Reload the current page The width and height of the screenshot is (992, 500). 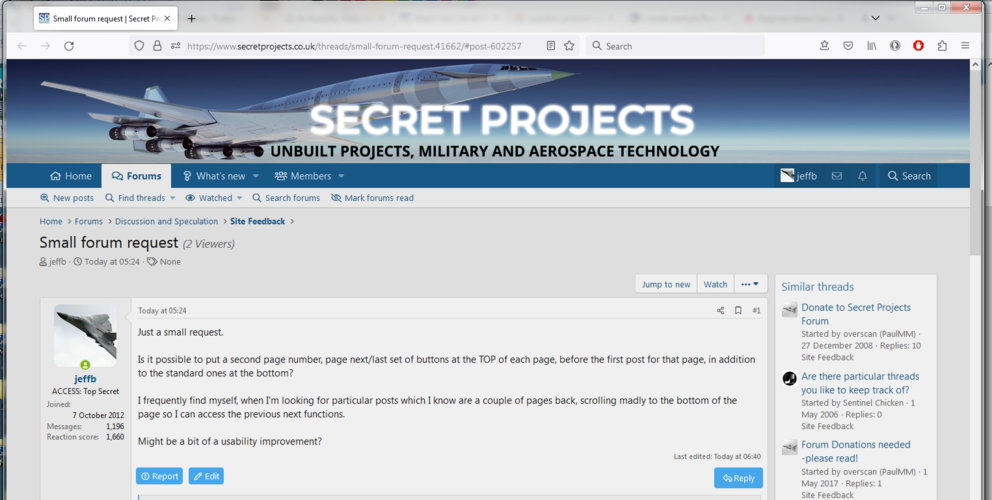[69, 46]
